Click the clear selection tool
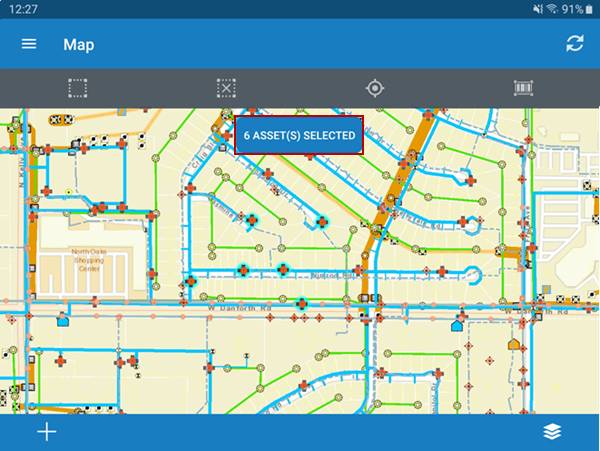 pos(226,88)
